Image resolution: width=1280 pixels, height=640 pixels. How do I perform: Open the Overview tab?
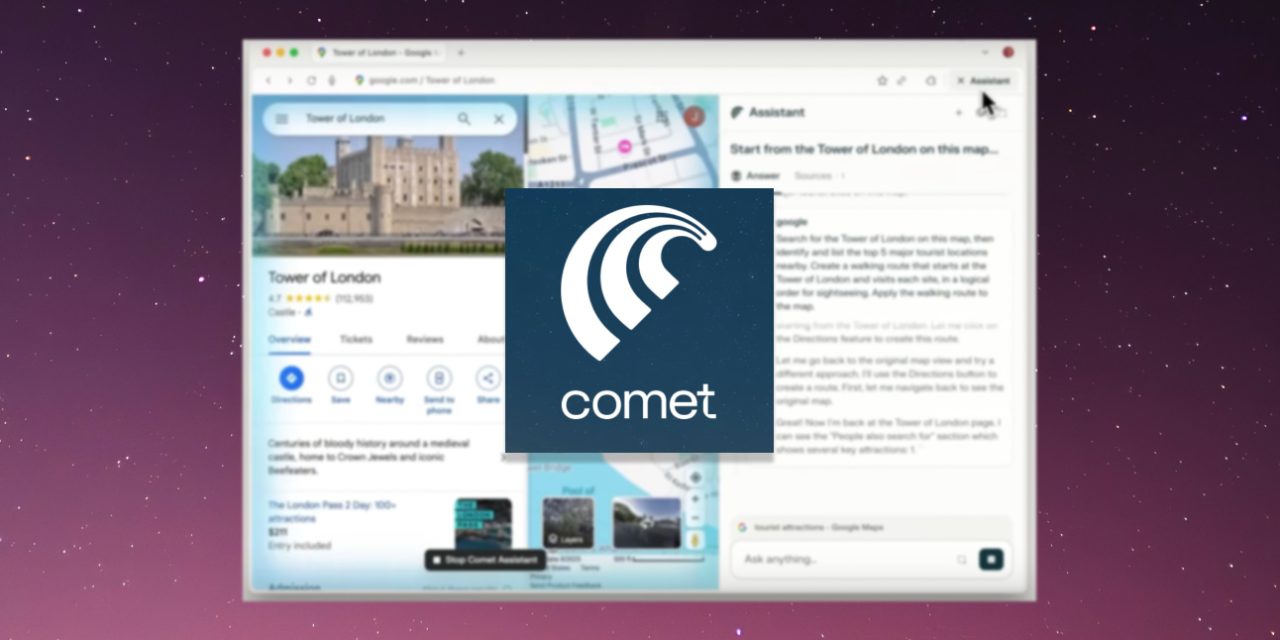[x=289, y=340]
